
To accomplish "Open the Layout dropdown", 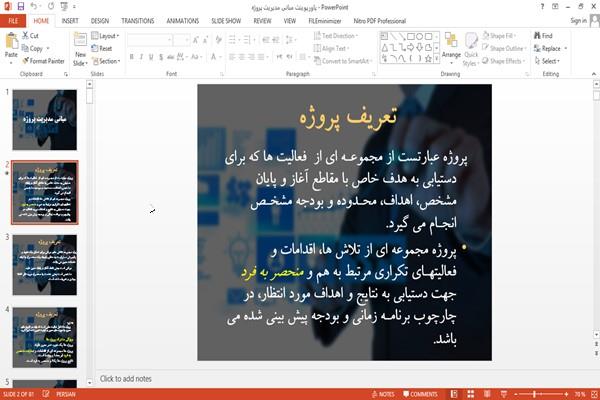I will pos(106,36).
